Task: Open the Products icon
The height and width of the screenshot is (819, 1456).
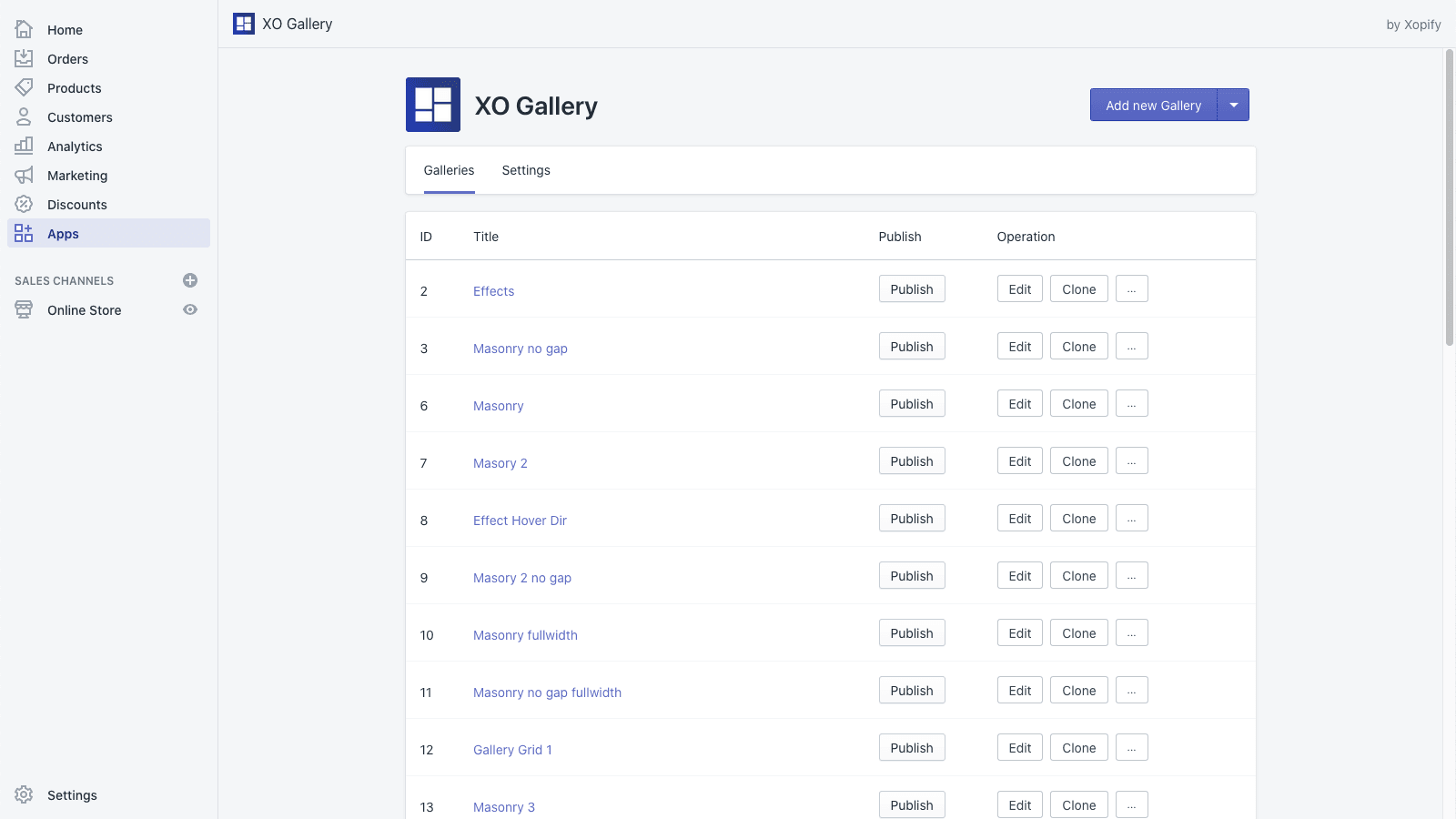Action: click(x=24, y=87)
